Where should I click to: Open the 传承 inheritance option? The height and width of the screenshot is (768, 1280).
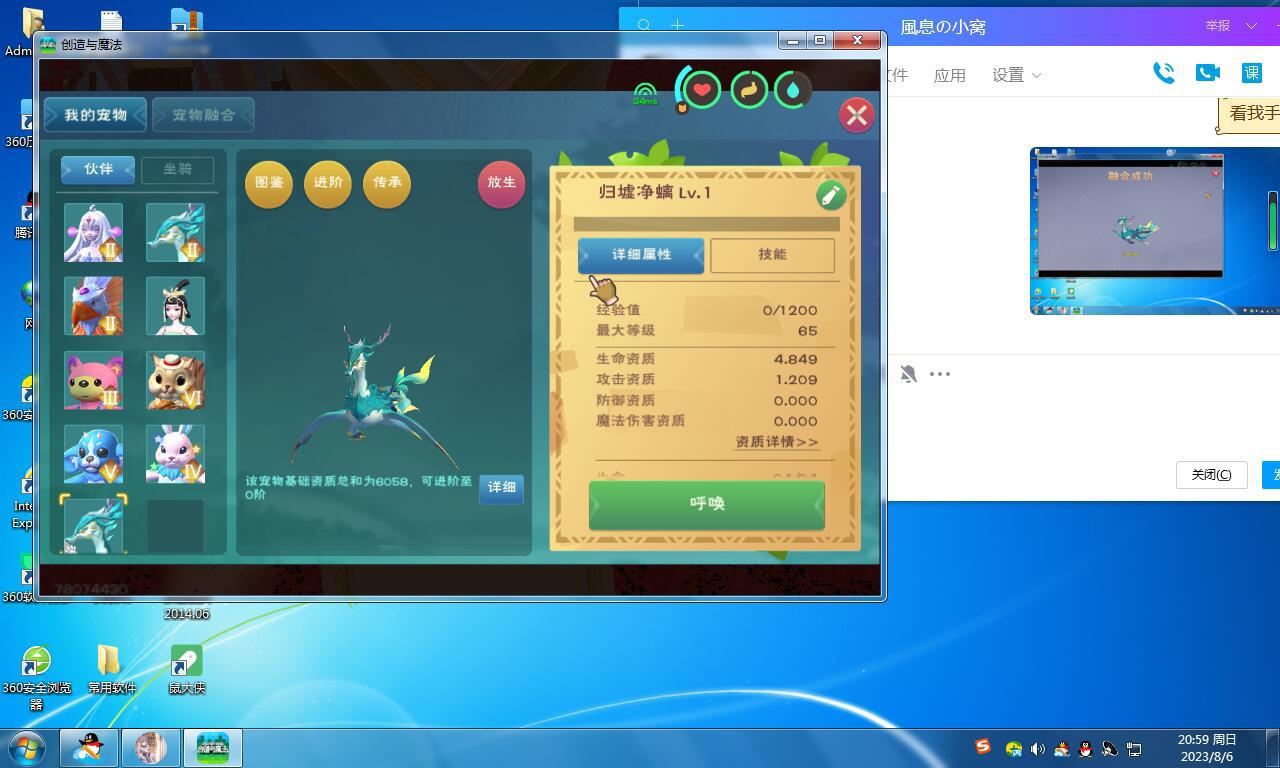pos(387,183)
